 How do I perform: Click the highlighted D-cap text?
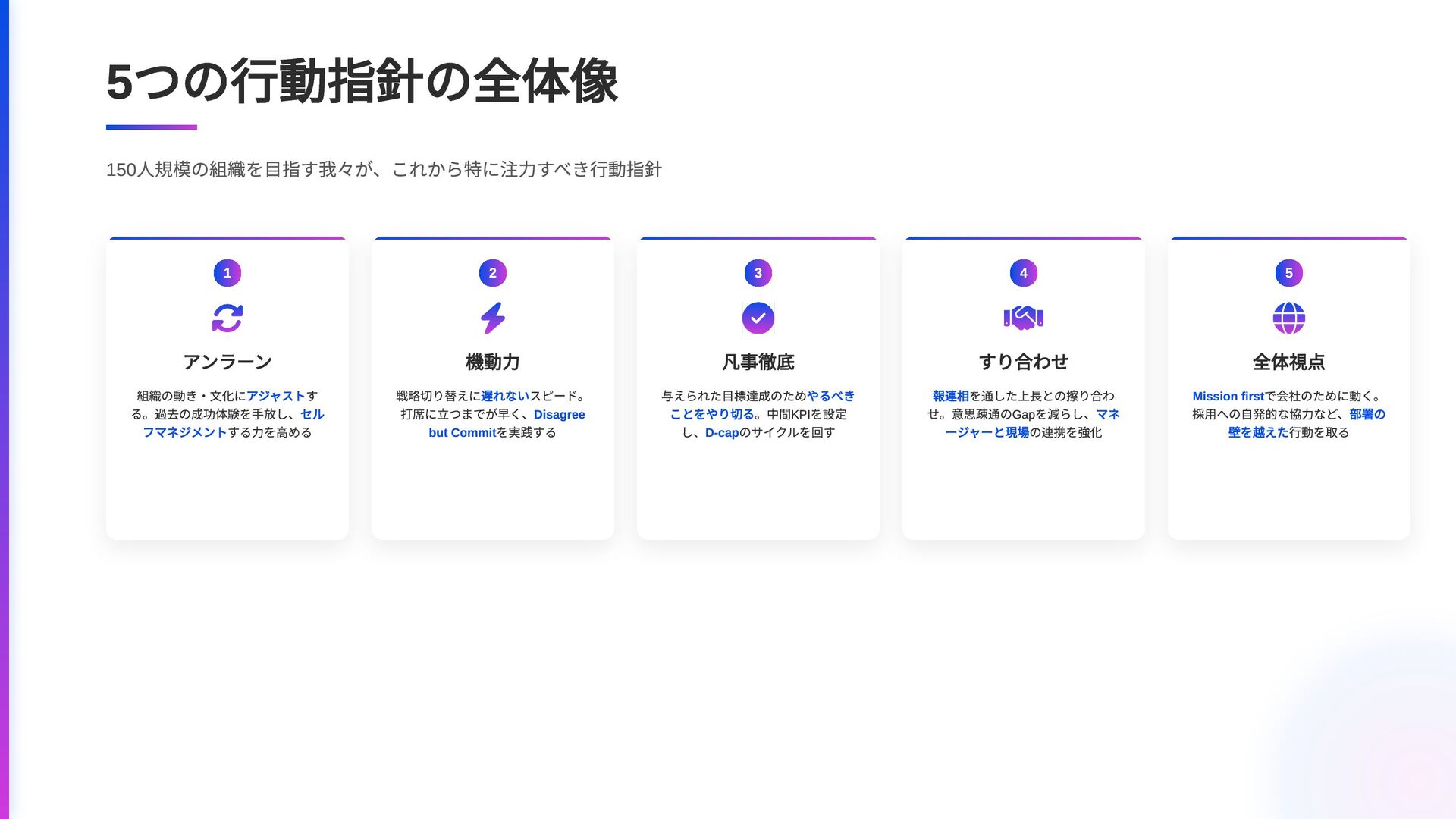pos(721,433)
